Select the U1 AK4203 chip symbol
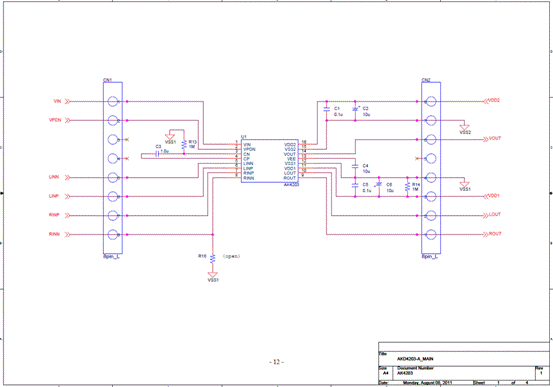This screenshot has width=553, height=387. pyautogui.click(x=270, y=161)
